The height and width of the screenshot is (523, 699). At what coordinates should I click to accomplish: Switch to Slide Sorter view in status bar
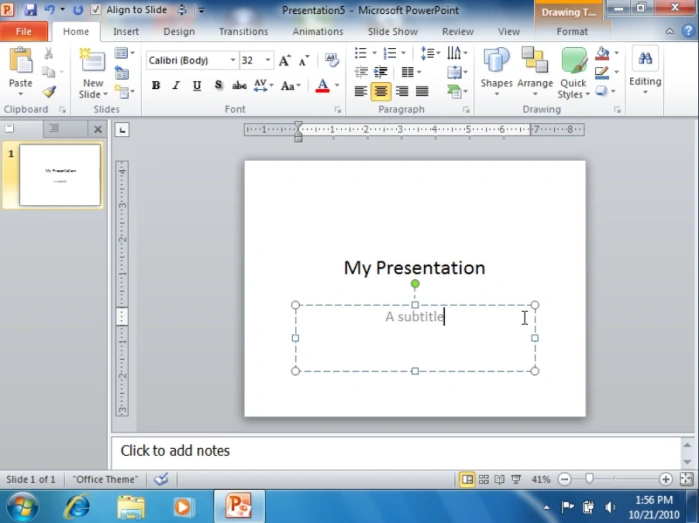click(483, 479)
